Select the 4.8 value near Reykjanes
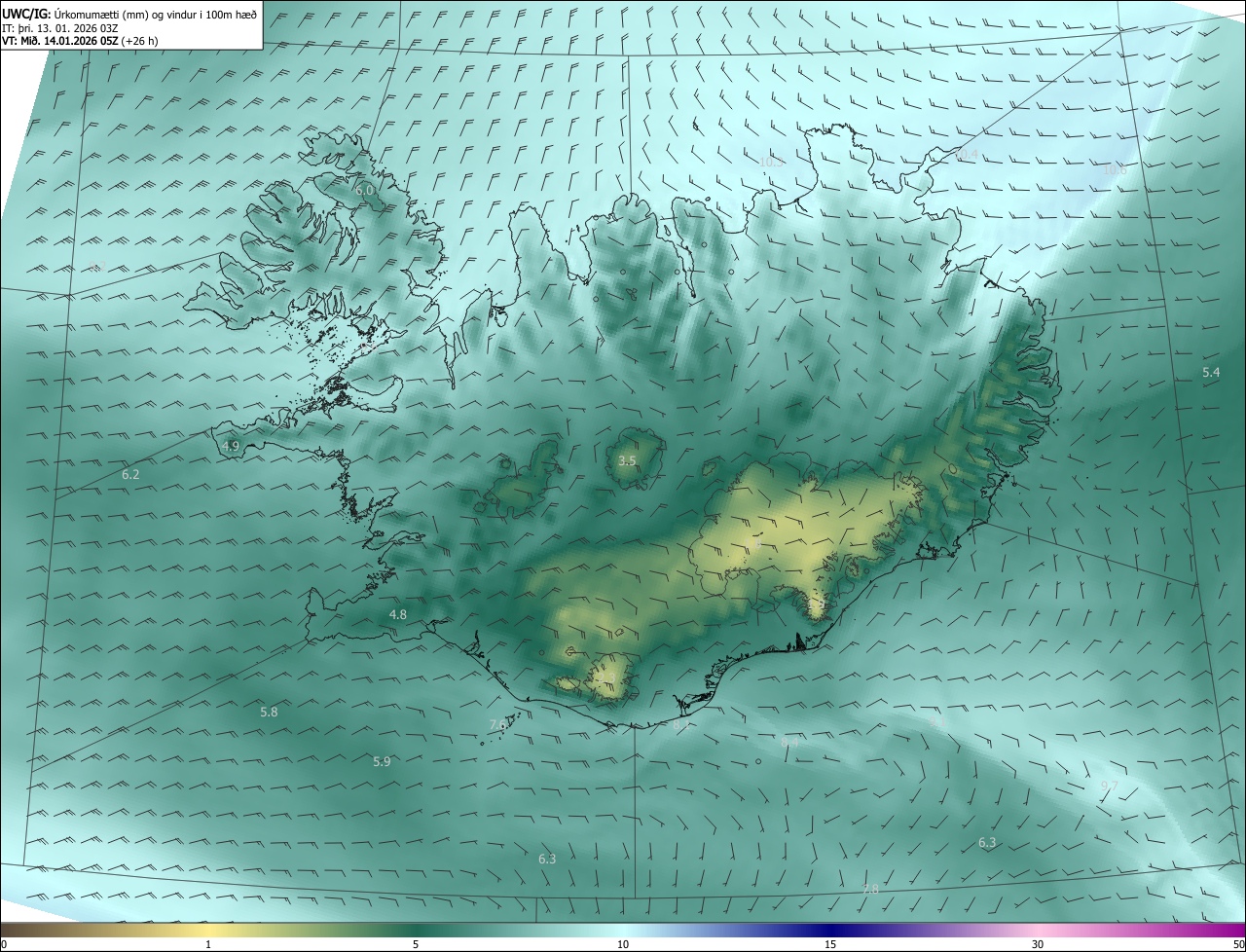Image resolution: width=1246 pixels, height=952 pixels. (x=398, y=614)
